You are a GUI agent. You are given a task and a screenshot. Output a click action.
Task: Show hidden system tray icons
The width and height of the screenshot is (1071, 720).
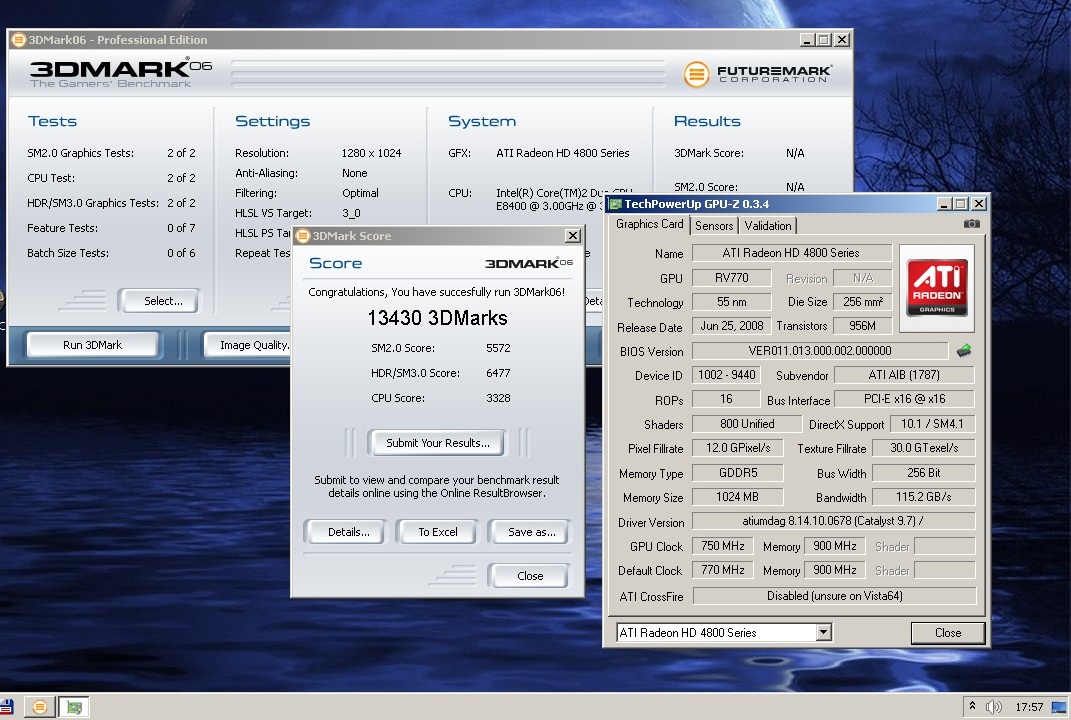point(972,706)
